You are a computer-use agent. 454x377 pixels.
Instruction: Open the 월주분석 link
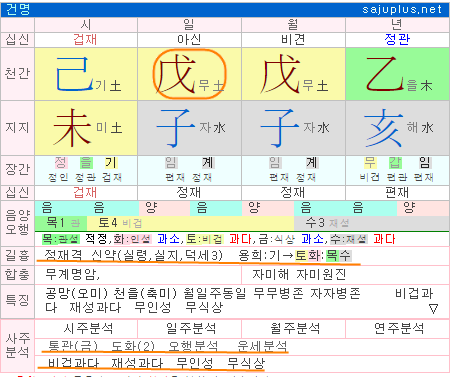tap(295, 328)
